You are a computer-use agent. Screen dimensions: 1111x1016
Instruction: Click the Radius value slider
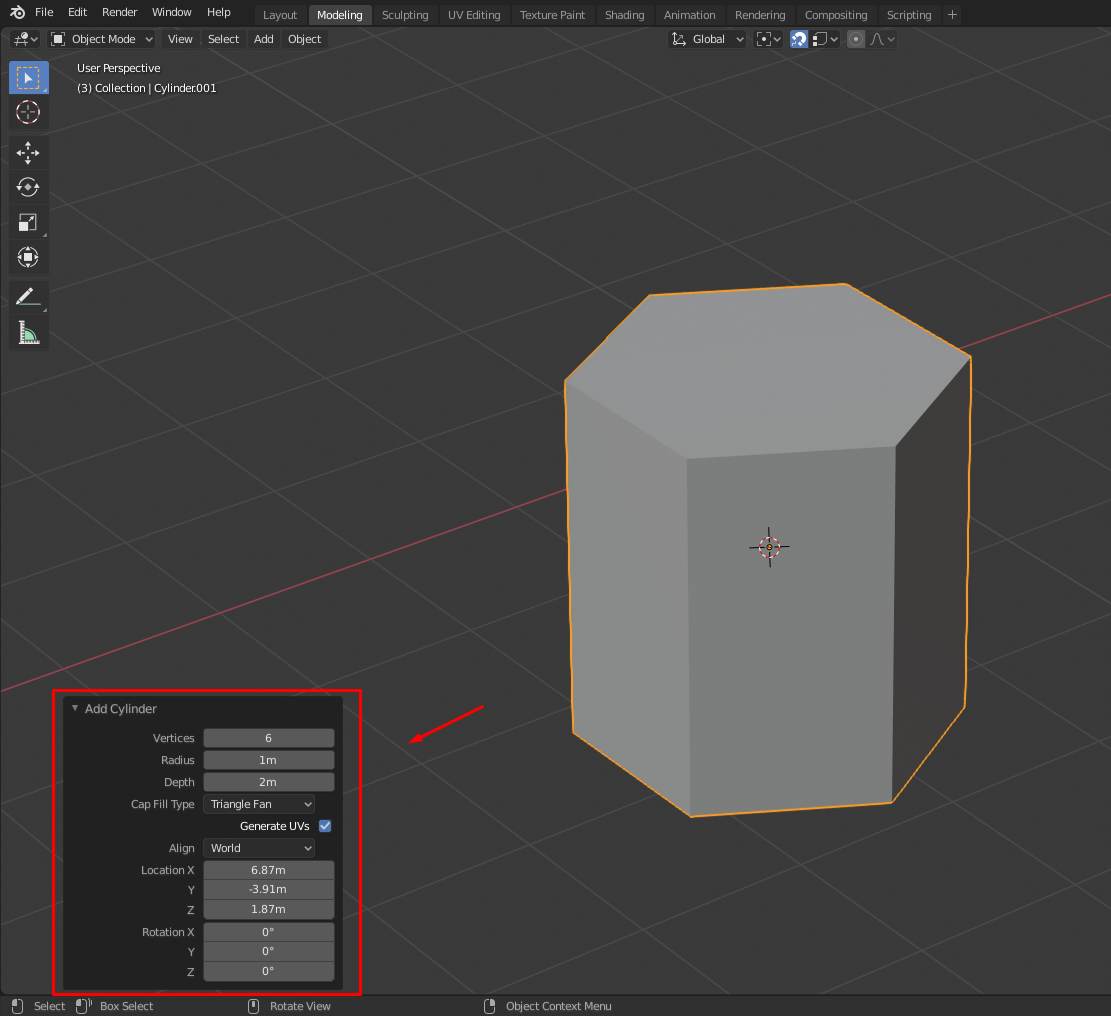[269, 760]
